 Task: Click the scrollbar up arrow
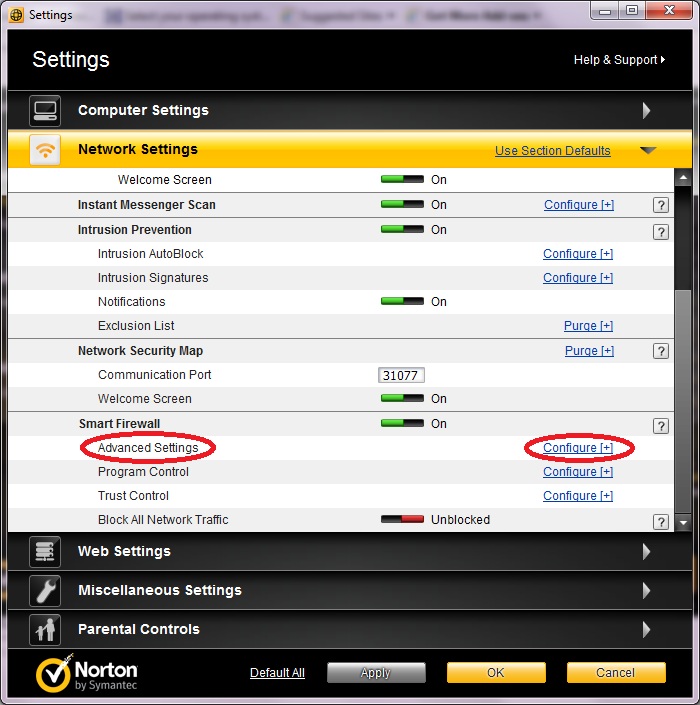pyautogui.click(x=683, y=178)
